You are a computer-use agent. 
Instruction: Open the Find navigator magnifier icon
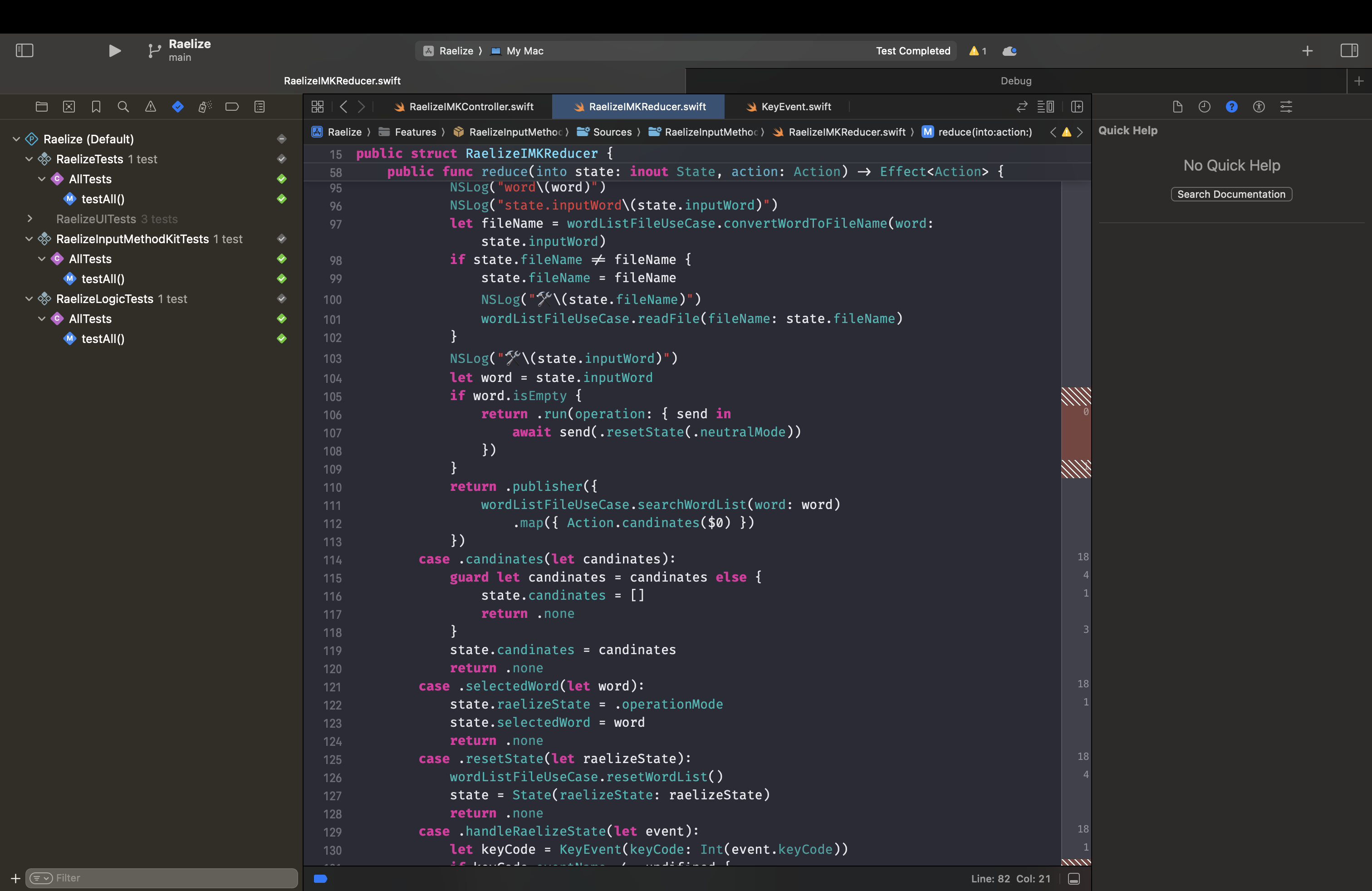123,107
